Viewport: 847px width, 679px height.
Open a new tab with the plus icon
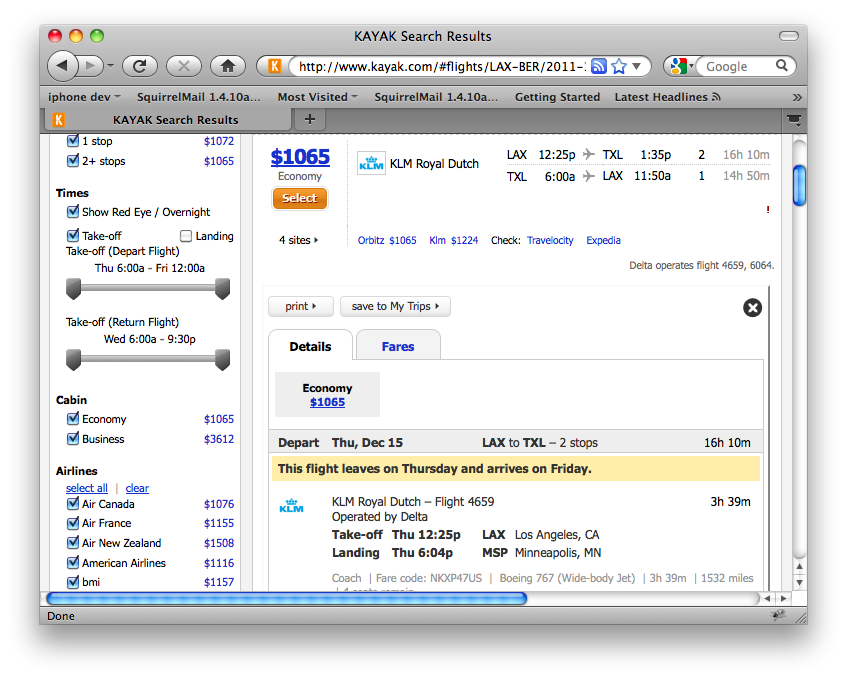tap(309, 118)
